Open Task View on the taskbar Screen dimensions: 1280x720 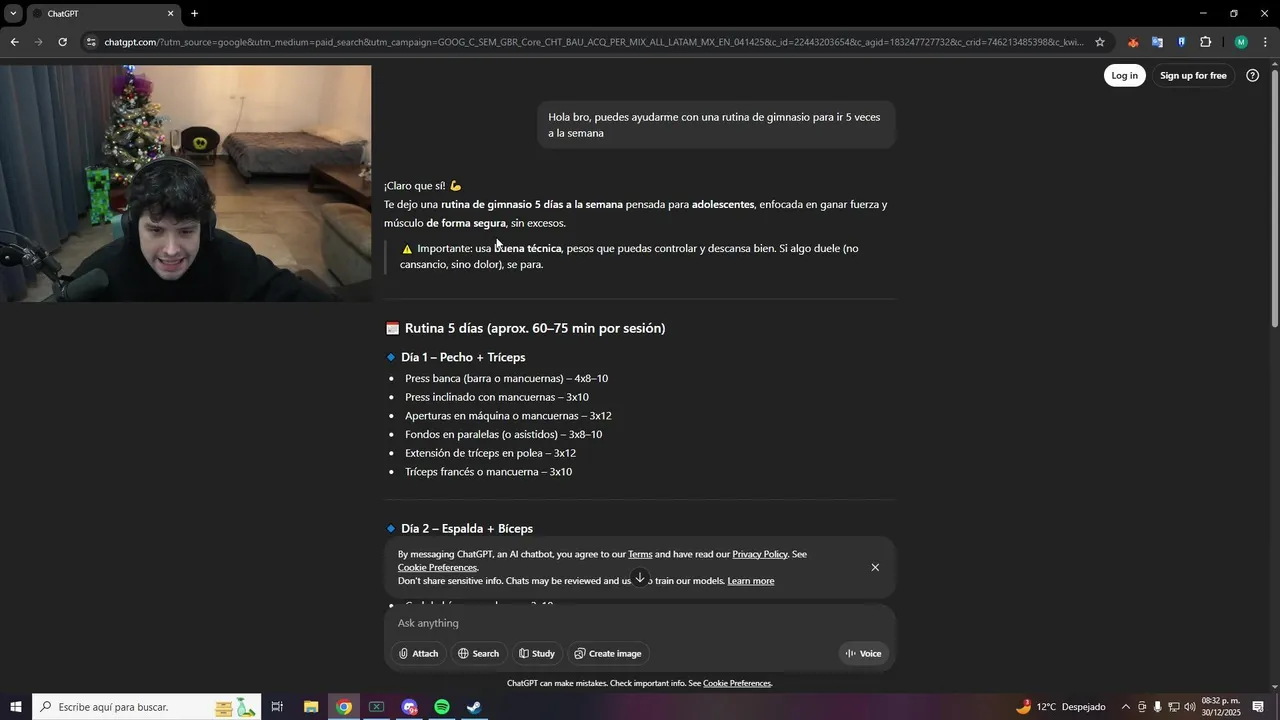tap(277, 707)
